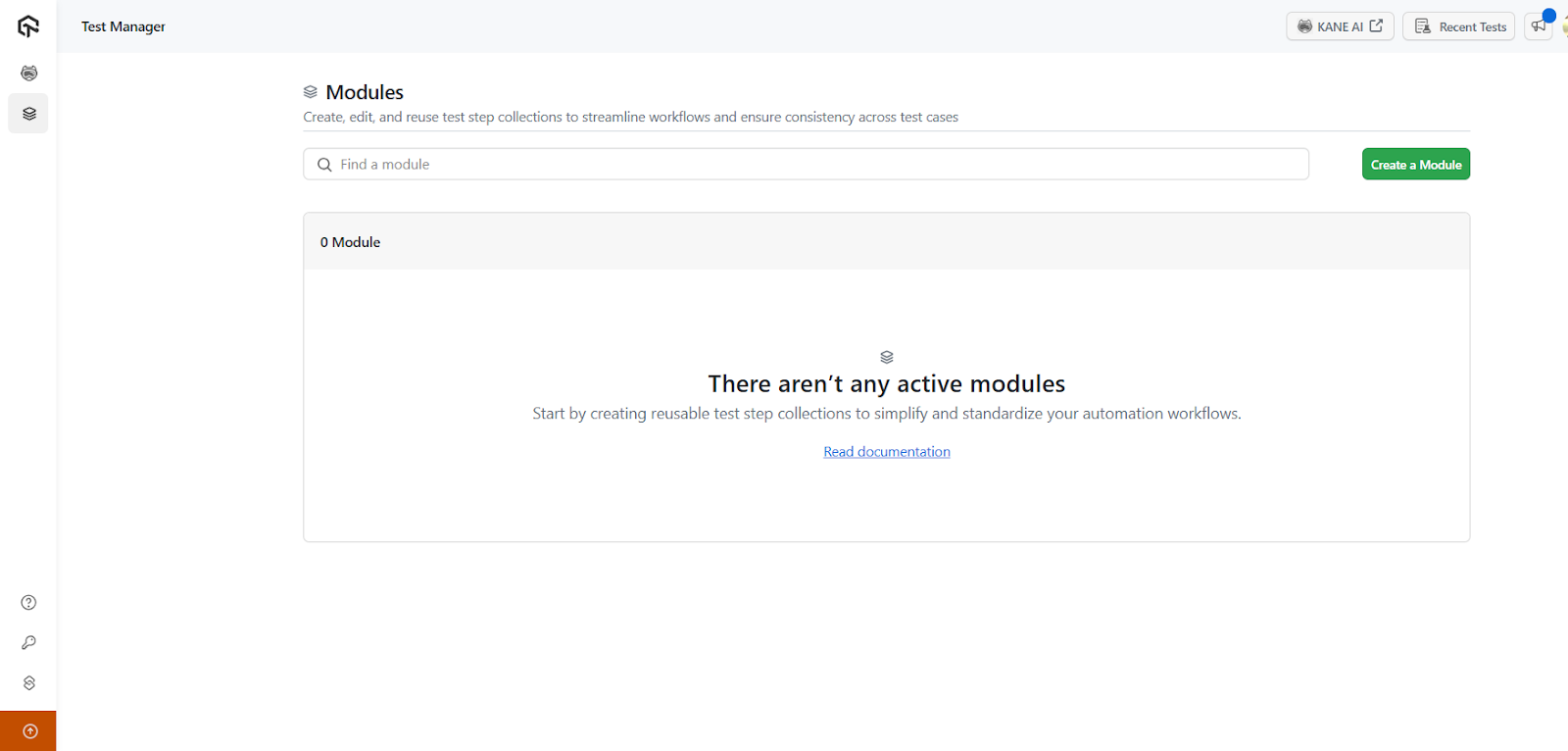Click the layers icon above the empty-state message

(x=887, y=357)
